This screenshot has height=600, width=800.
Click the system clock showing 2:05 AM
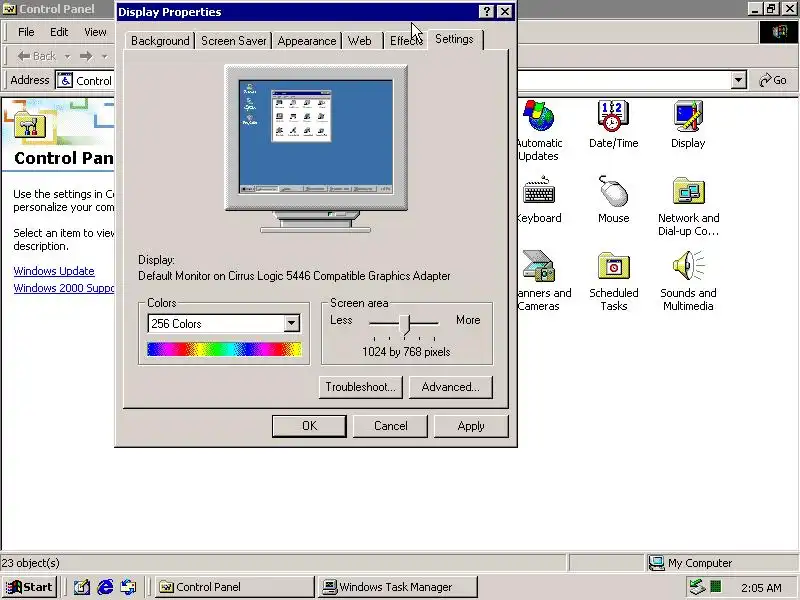tap(761, 588)
